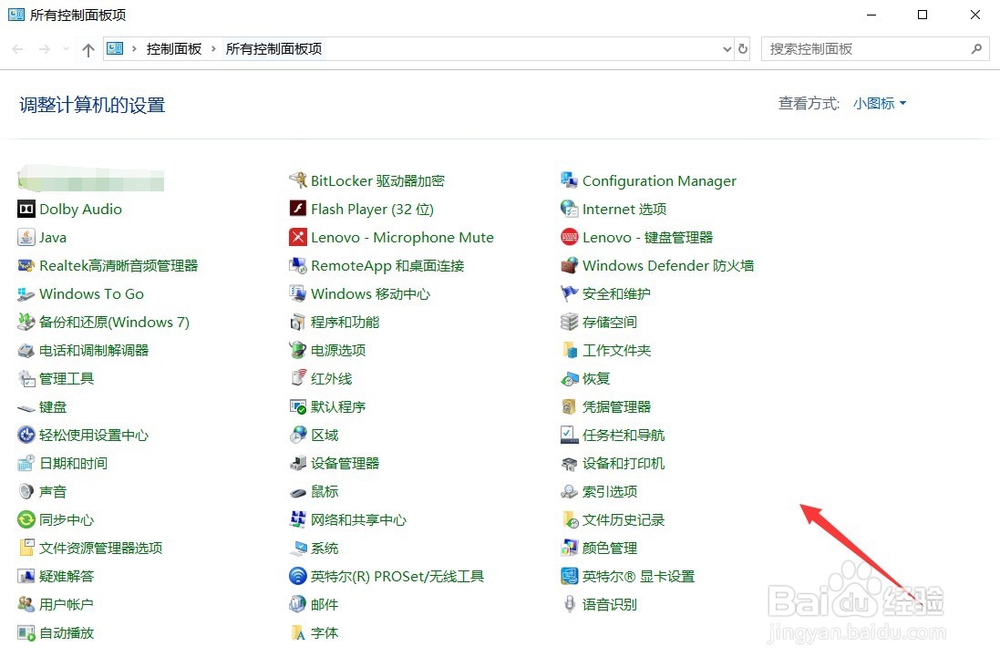
Task: Click the Flash Player icon
Action: click(298, 209)
